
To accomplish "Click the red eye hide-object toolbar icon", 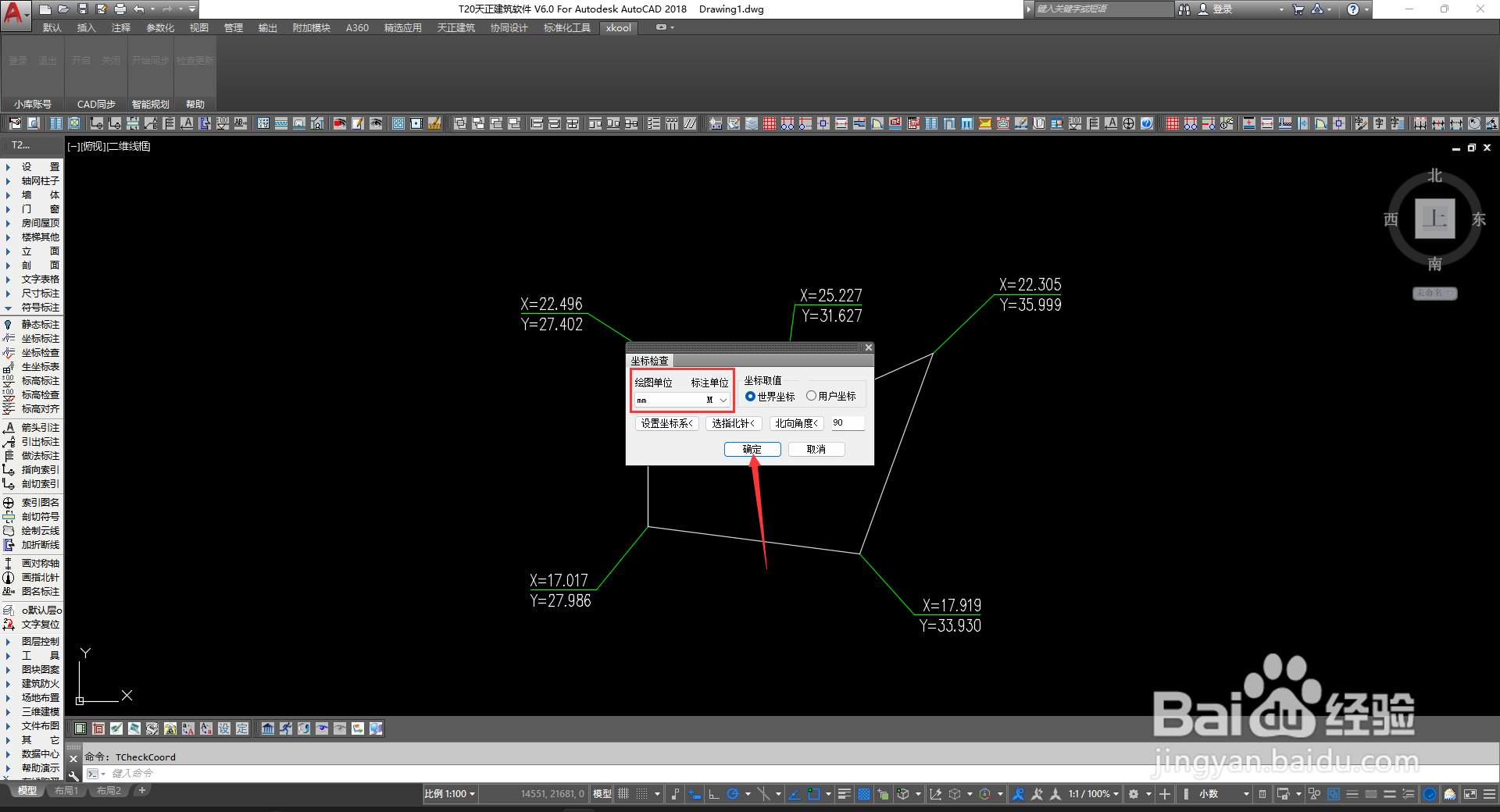I will click(340, 123).
